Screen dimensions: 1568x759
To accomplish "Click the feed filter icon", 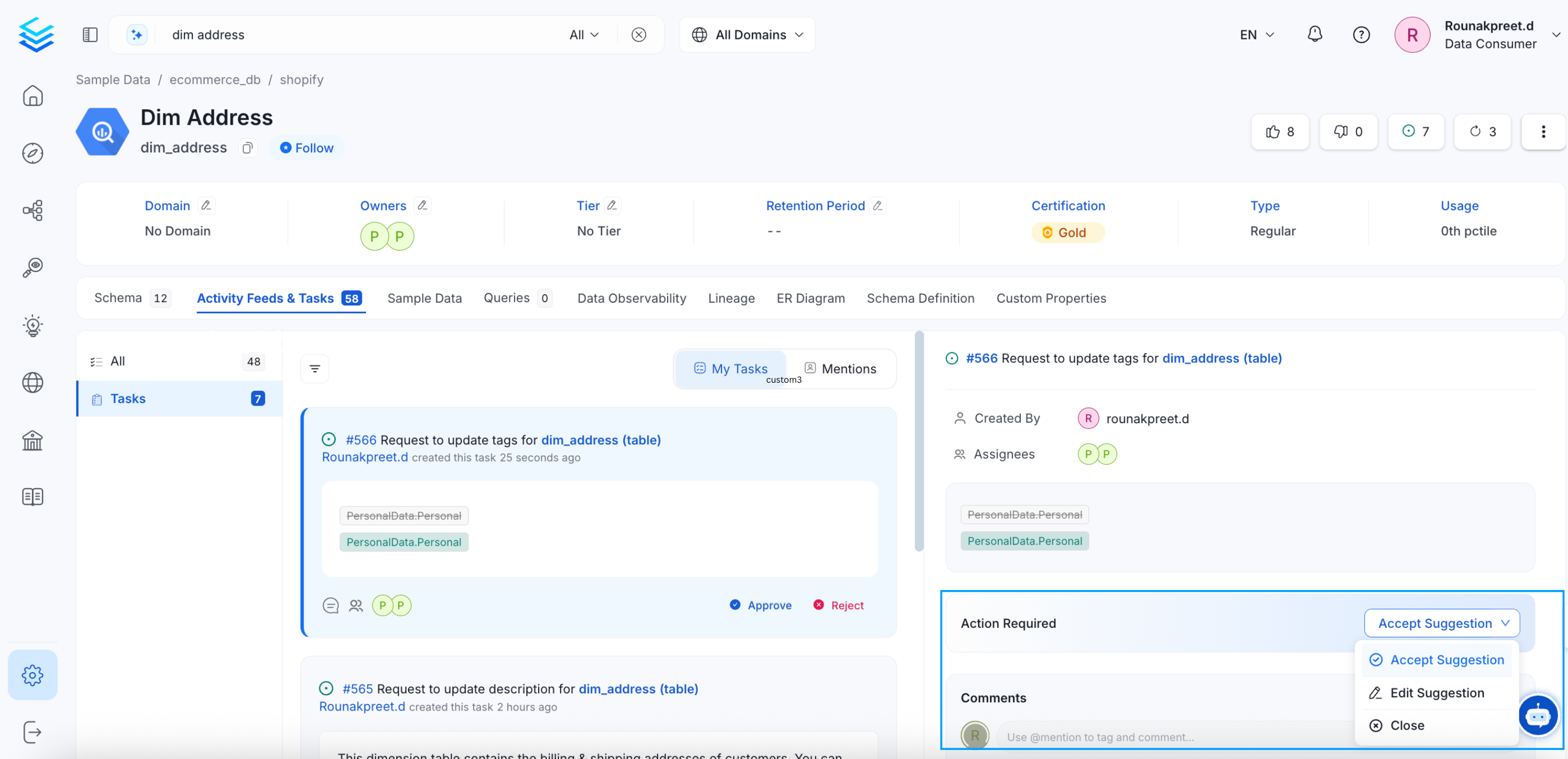I will pos(315,368).
